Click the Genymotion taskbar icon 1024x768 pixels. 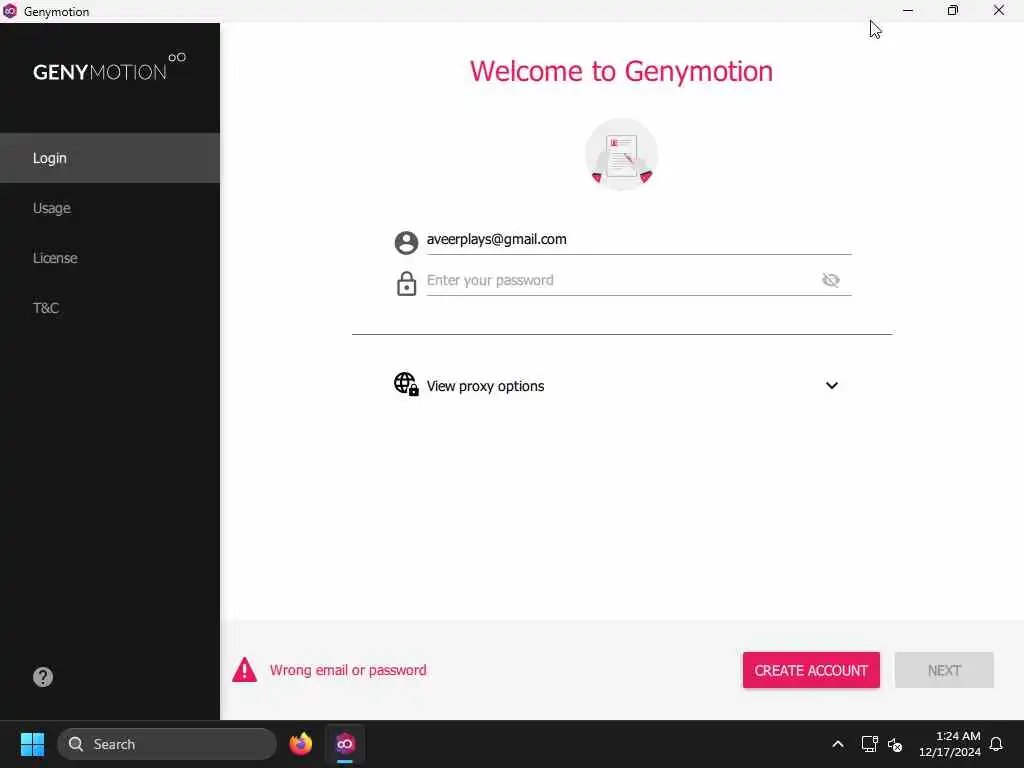pyautogui.click(x=345, y=744)
